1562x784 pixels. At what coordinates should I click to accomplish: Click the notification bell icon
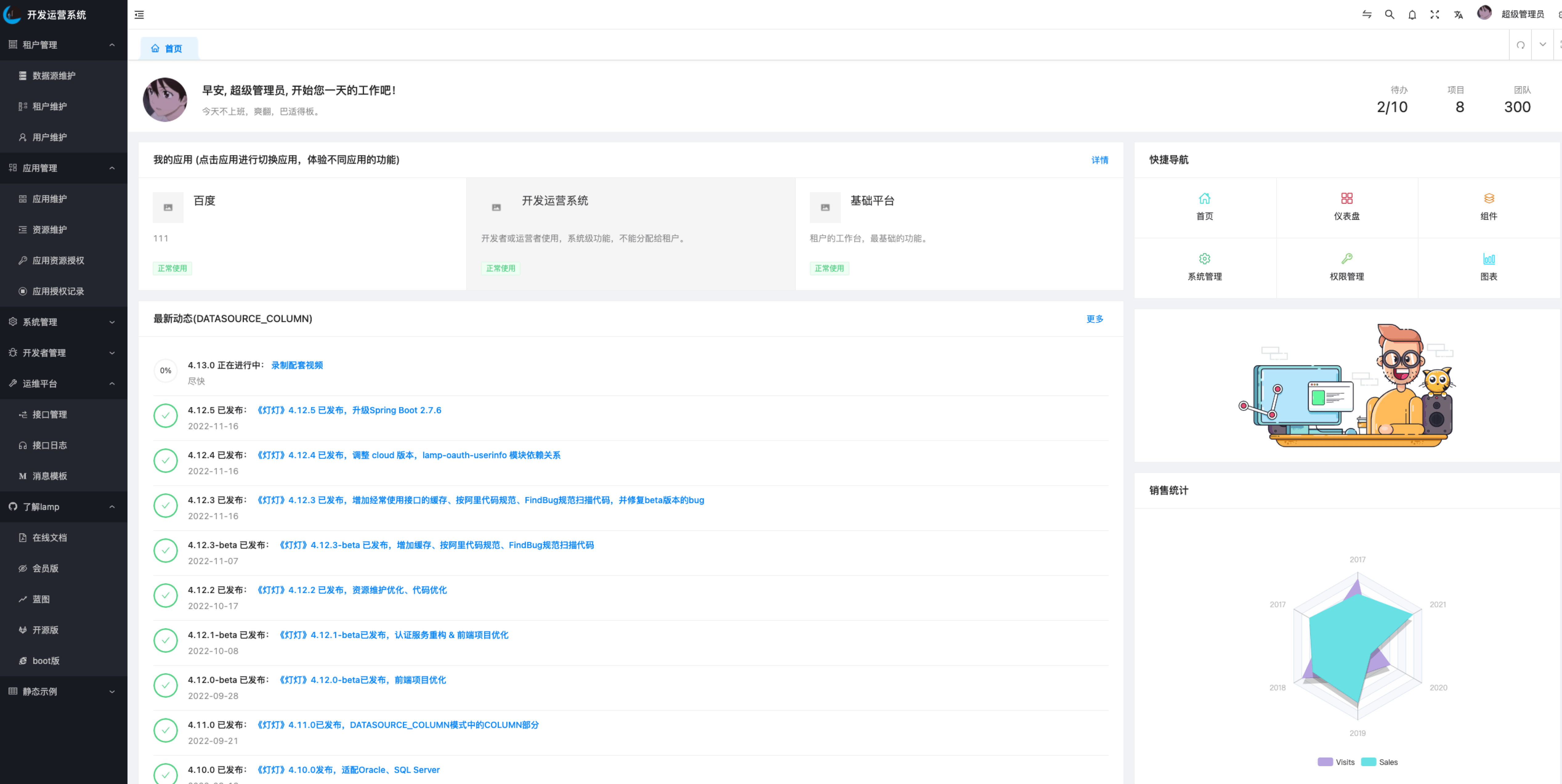(1412, 14)
